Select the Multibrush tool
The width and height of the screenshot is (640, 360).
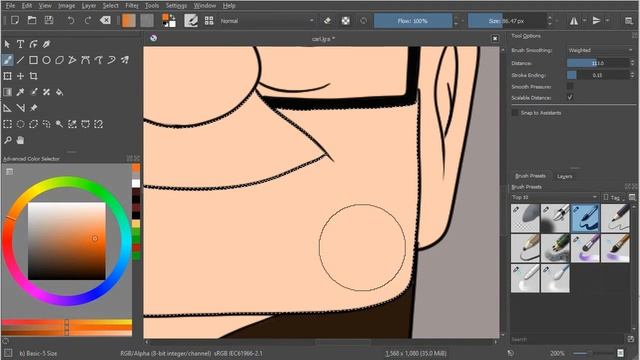(124, 60)
